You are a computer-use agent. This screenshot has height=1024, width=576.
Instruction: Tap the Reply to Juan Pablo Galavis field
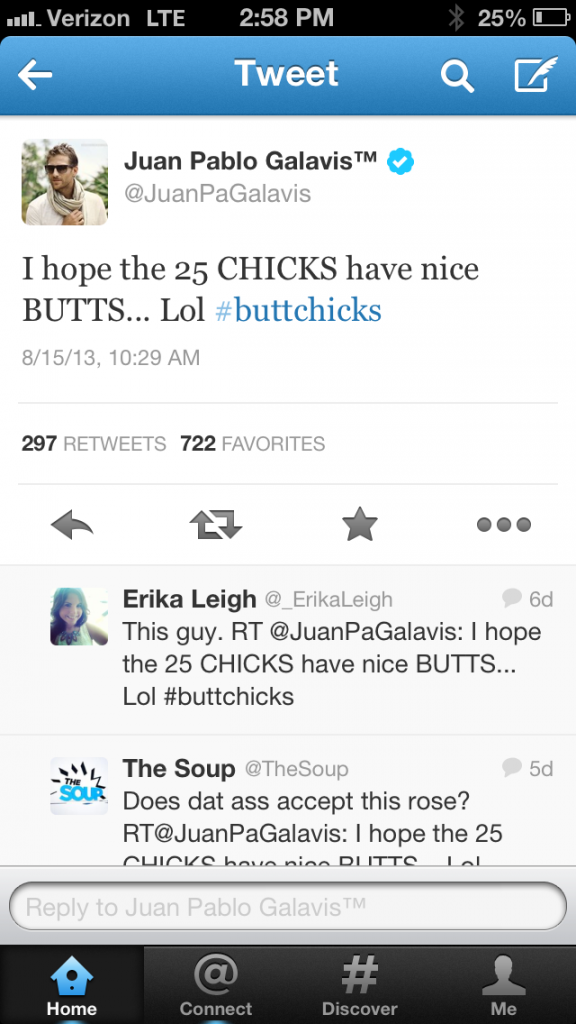coord(288,906)
